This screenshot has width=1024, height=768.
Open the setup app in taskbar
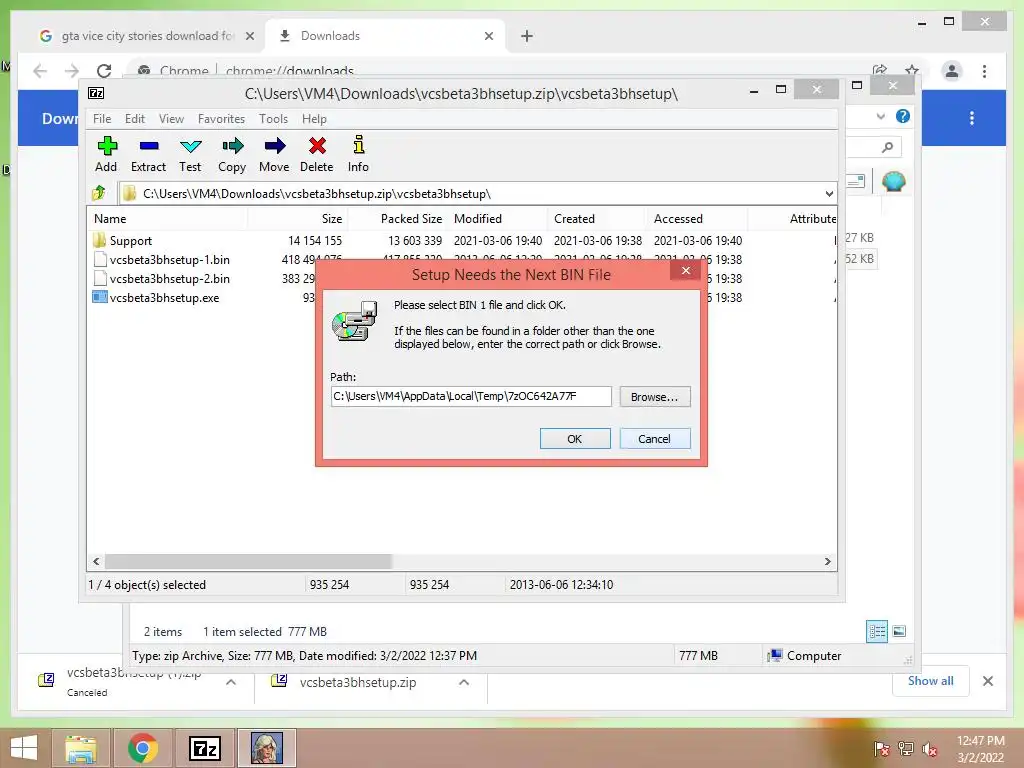(267, 748)
